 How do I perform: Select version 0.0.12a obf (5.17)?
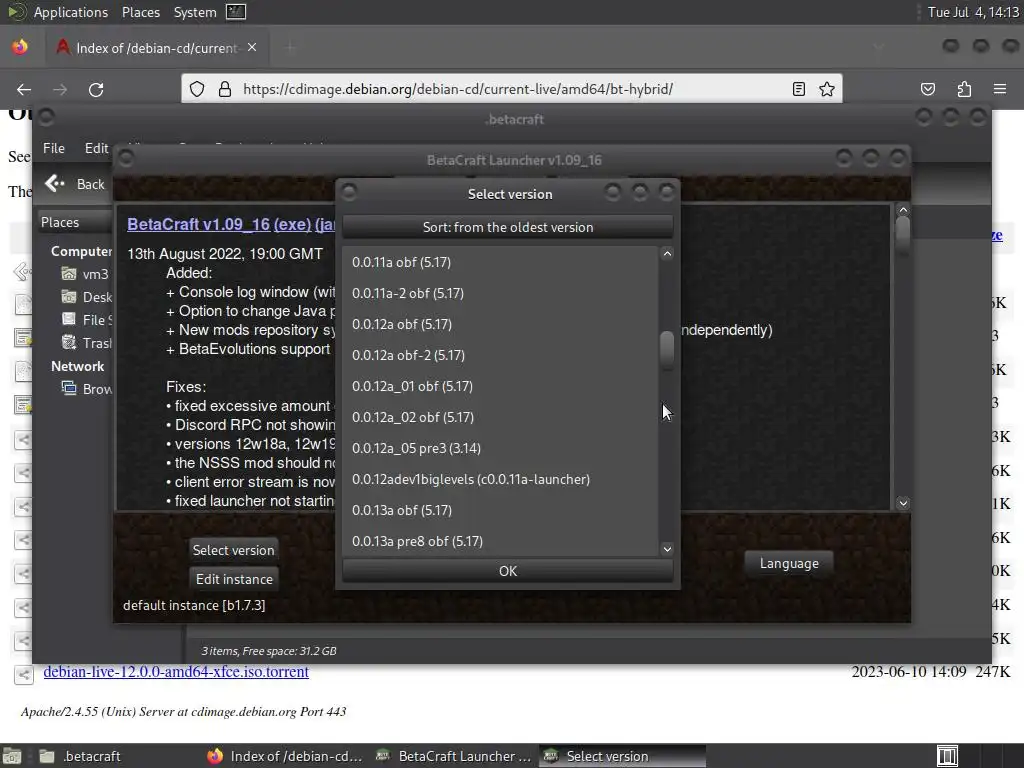coord(500,324)
